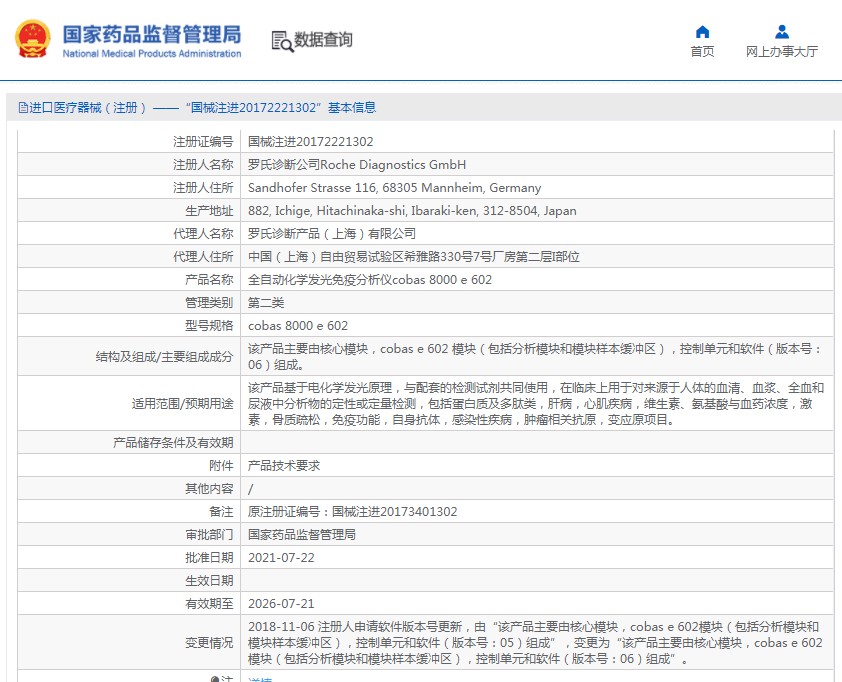Click the 适用范围/预期用途 row label
The image size is (842, 682).
(x=183, y=404)
